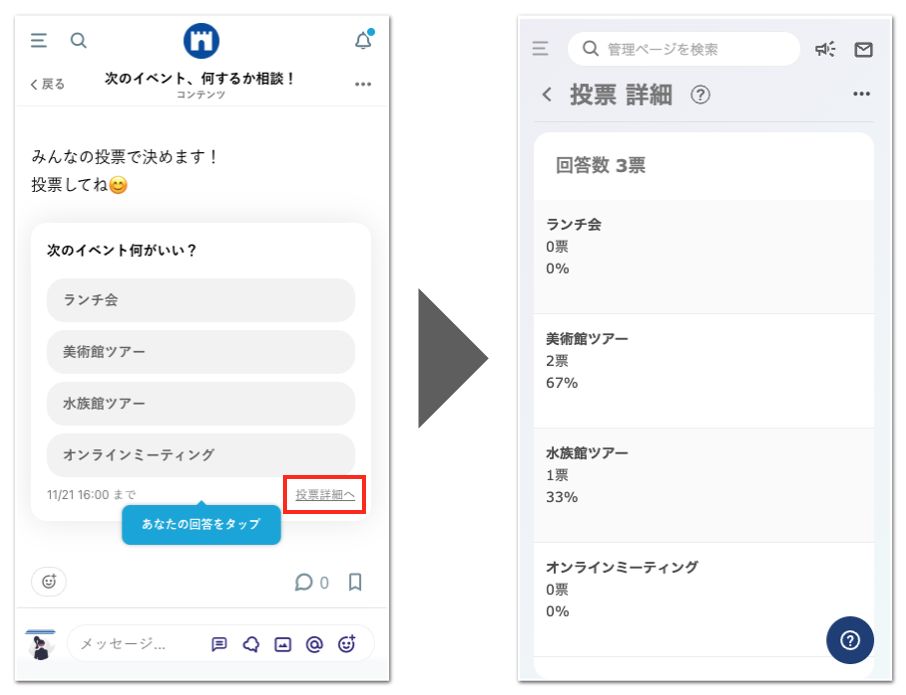Open the more options menu on the event post
The height and width of the screenshot is (695, 906).
pyautogui.click(x=362, y=84)
